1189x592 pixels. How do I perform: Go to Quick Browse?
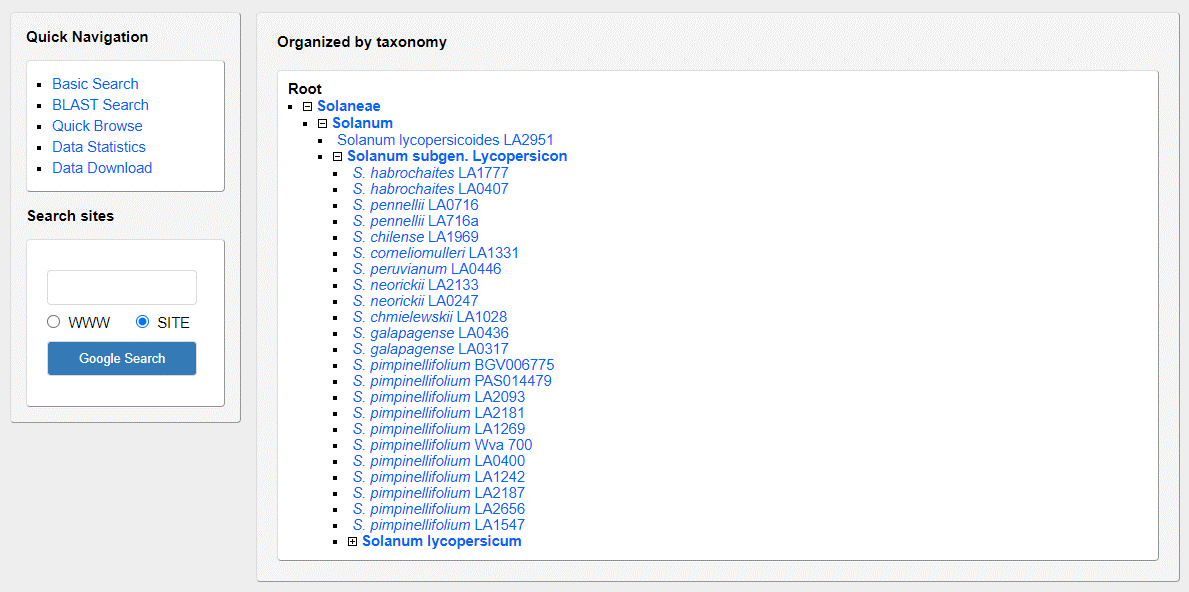(x=97, y=126)
